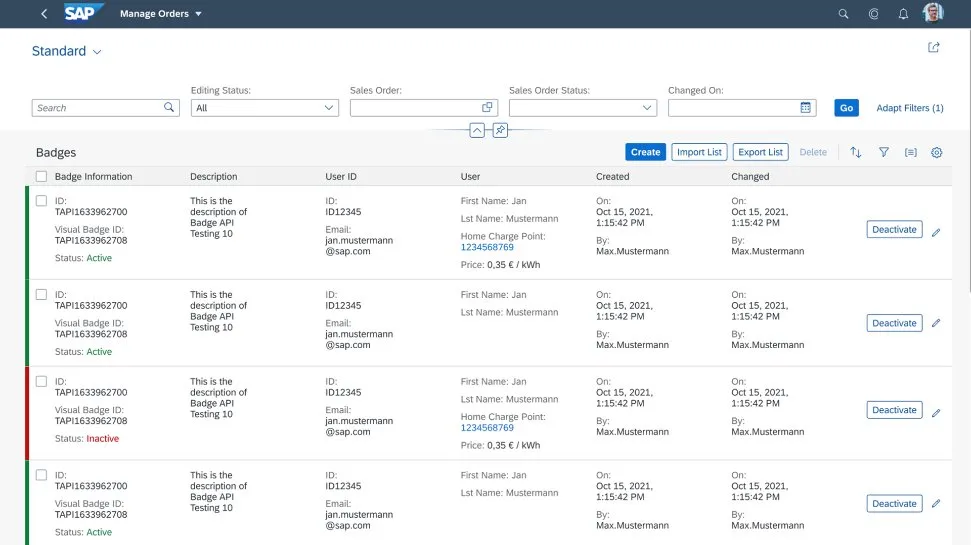
Task: Select checkbox of the Inactive badge row
Action: tap(41, 382)
